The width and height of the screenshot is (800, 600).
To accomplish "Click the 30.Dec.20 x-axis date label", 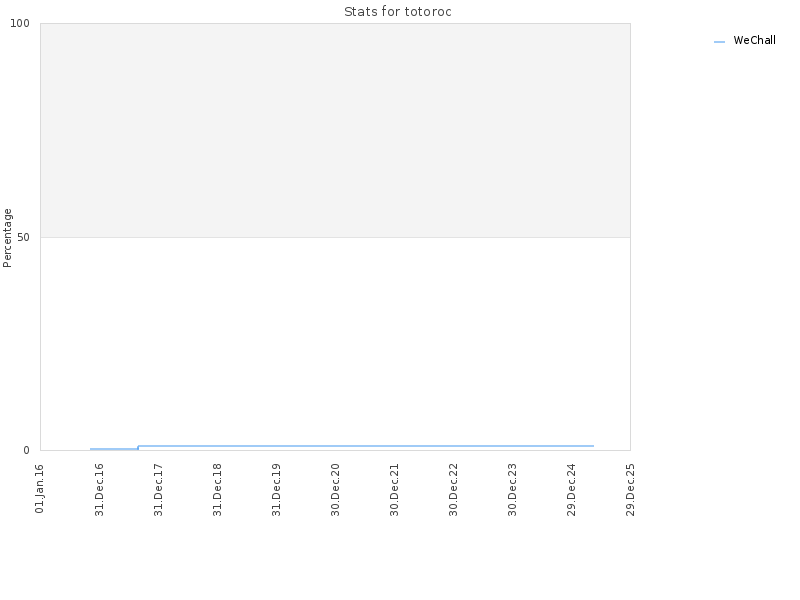I will (x=335, y=490).
